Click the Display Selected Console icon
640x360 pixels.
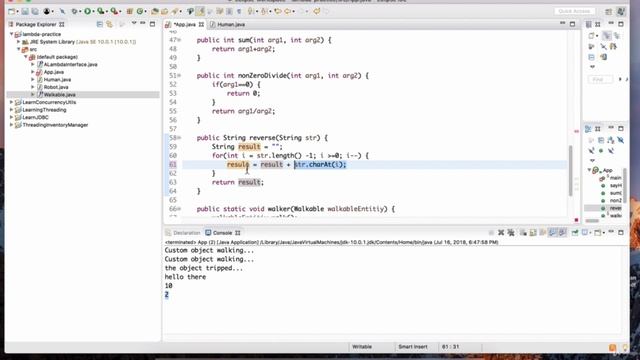click(586, 233)
